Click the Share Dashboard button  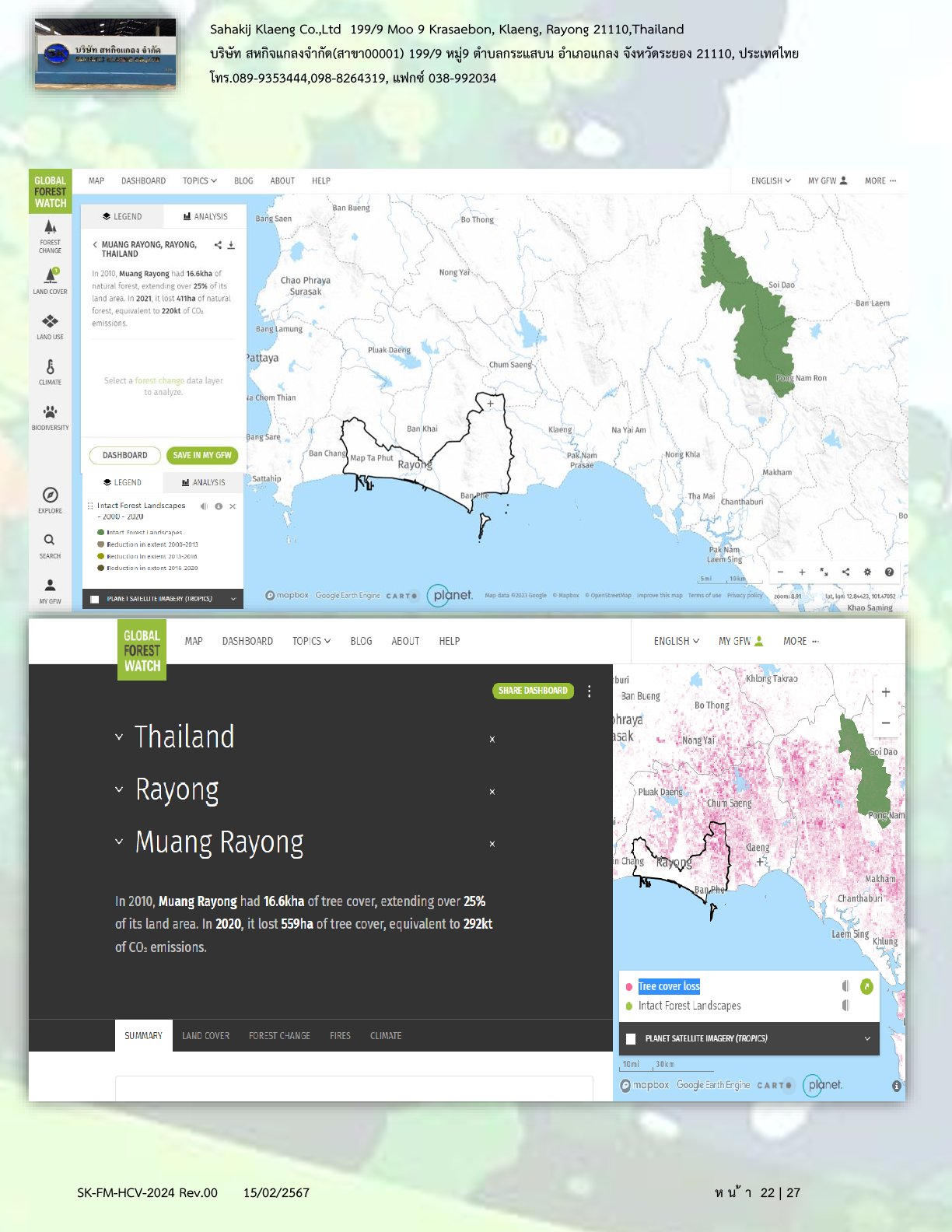(x=533, y=691)
